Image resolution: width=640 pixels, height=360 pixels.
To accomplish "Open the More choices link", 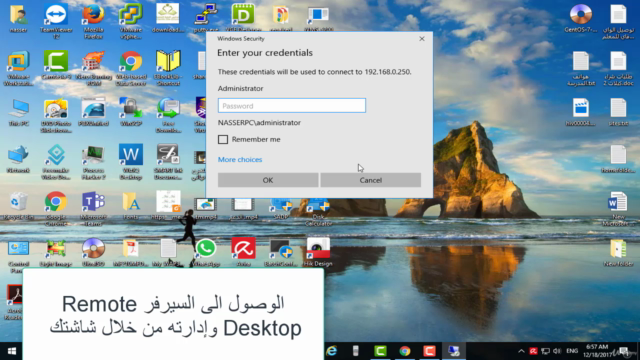I will (240, 160).
